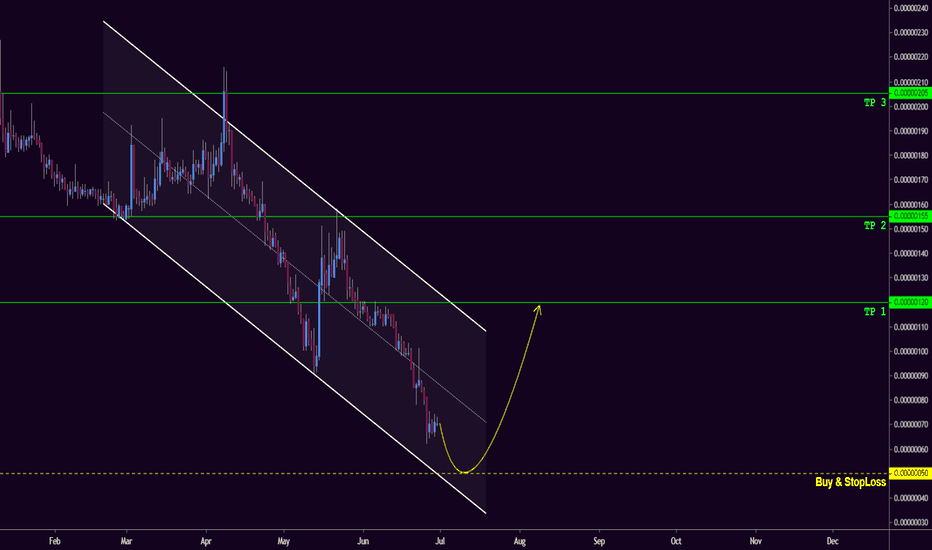Screen dimensions: 932x550
Task: Select the lower white channel trendline
Action: pyautogui.click(x=295, y=359)
